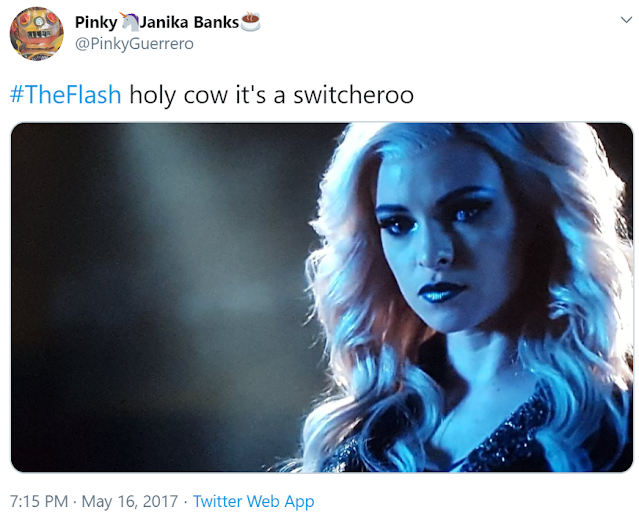Viewport: 639px width, 518px height.
Task: Click the display name Janika Banks
Action: click(x=189, y=22)
